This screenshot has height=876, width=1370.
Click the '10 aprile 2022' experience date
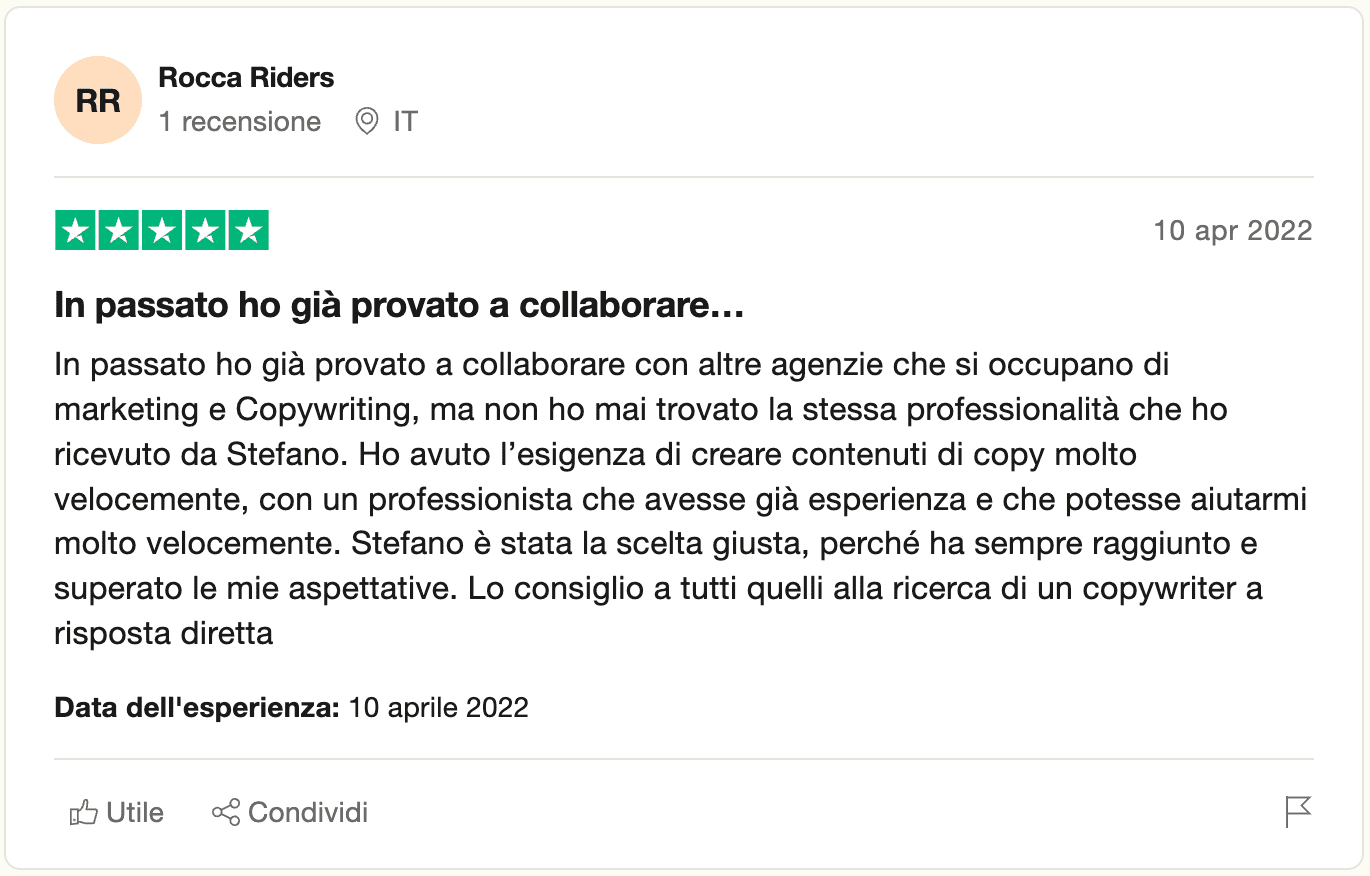point(438,708)
